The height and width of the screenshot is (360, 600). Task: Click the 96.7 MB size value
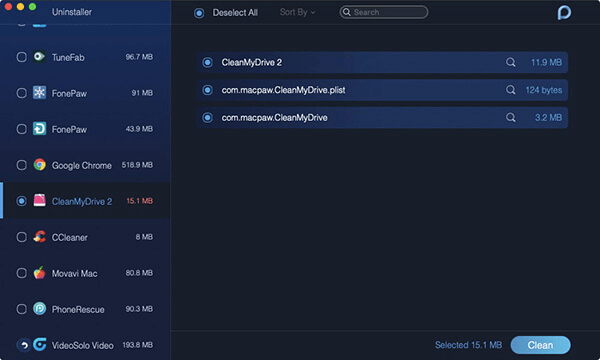(x=139, y=57)
